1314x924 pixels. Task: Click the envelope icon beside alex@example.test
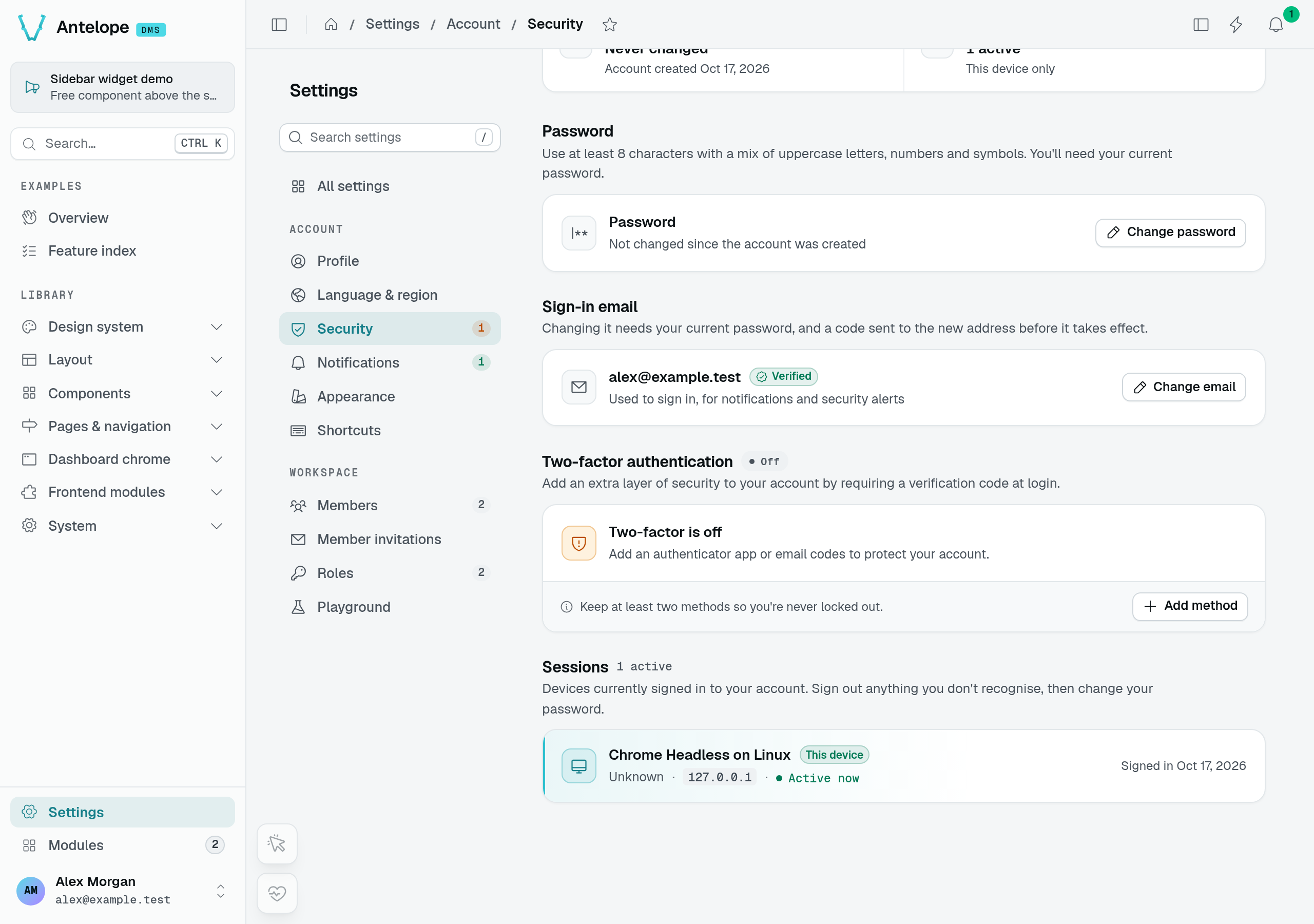578,388
